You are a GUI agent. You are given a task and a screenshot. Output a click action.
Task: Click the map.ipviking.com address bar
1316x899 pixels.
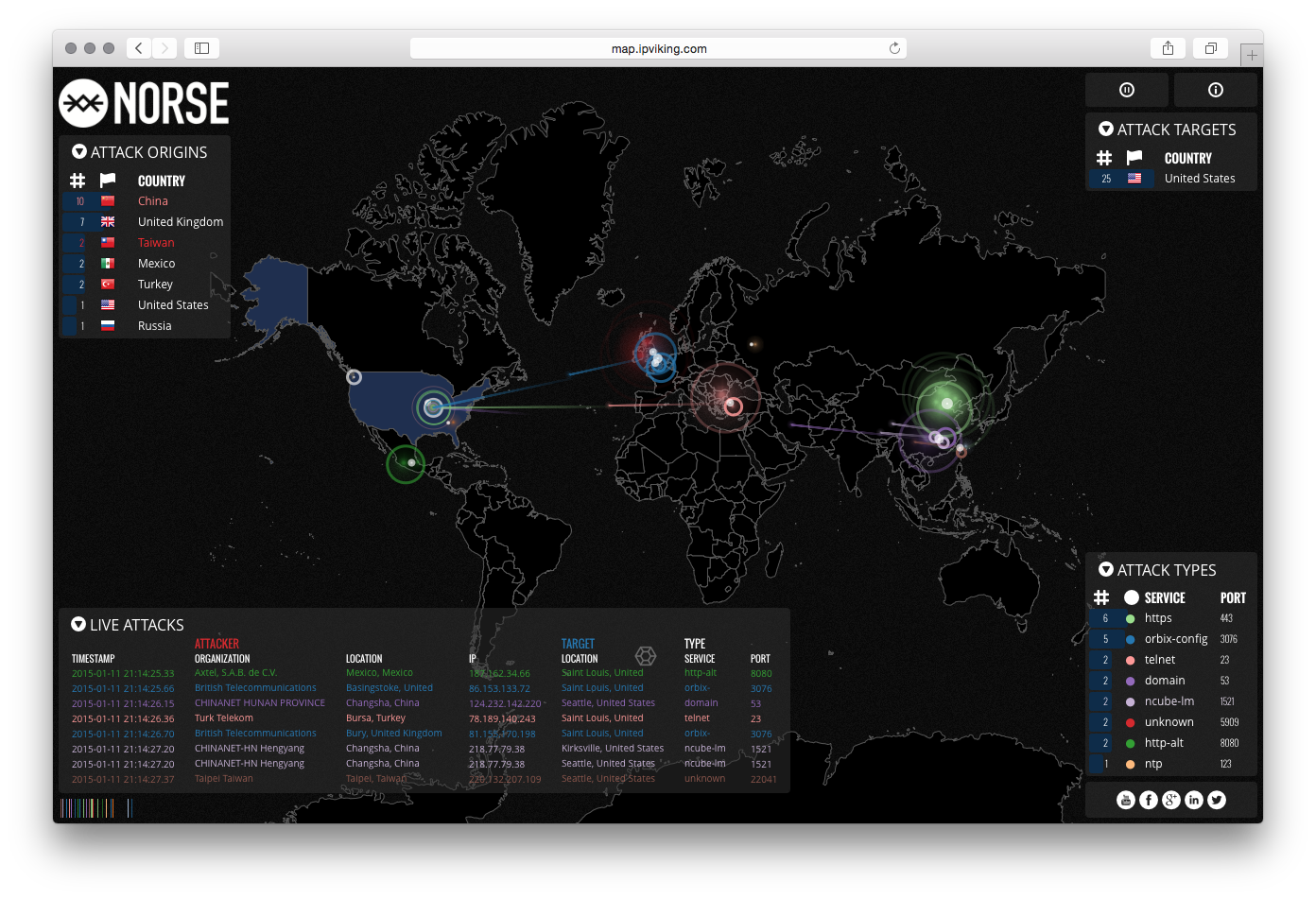[657, 48]
